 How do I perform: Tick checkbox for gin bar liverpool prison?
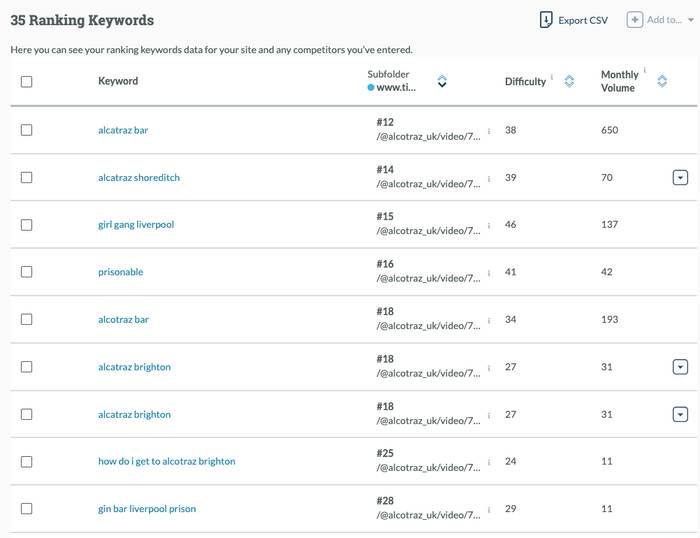pos(27,509)
